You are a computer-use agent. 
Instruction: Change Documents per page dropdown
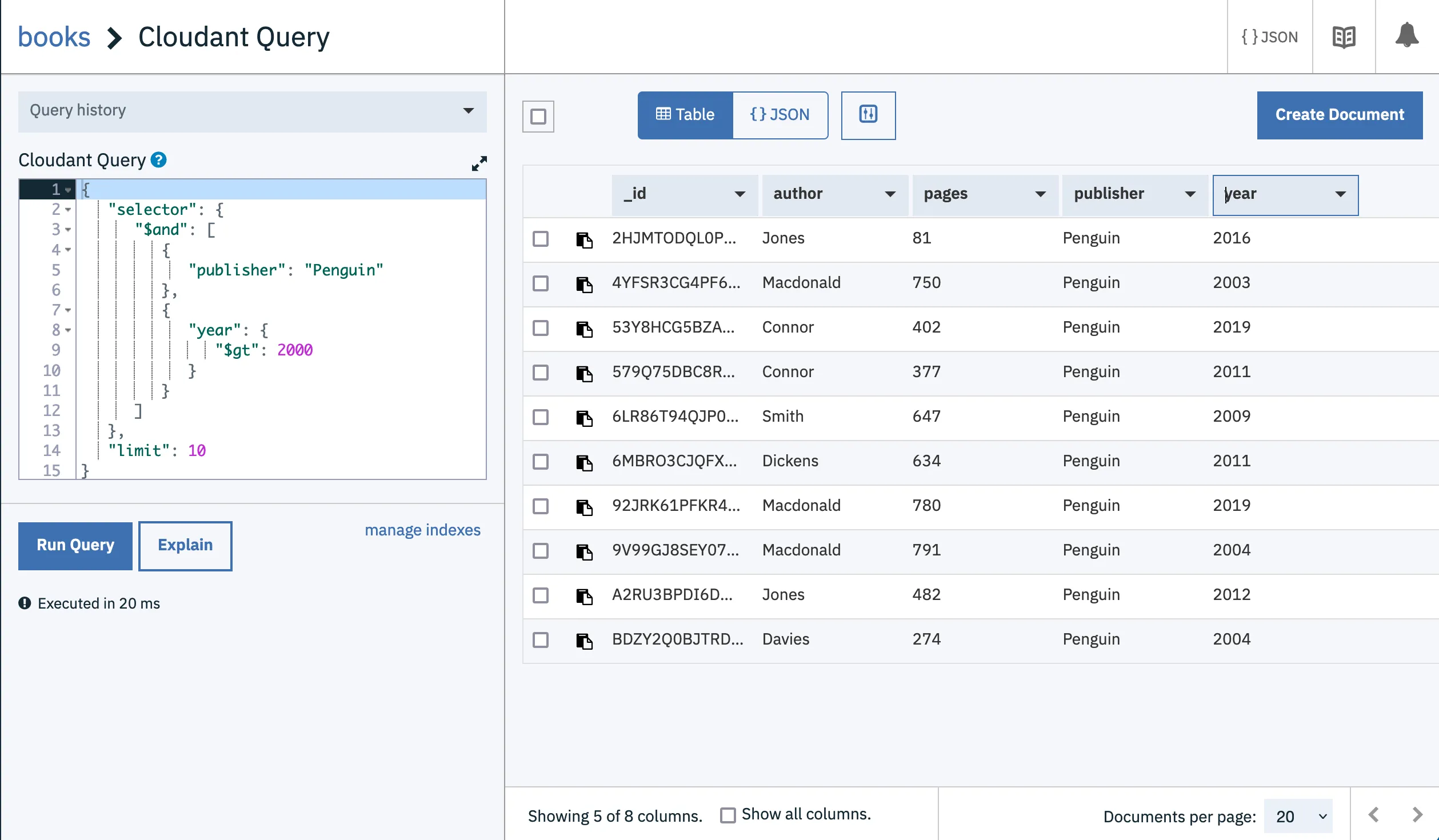(1298, 816)
